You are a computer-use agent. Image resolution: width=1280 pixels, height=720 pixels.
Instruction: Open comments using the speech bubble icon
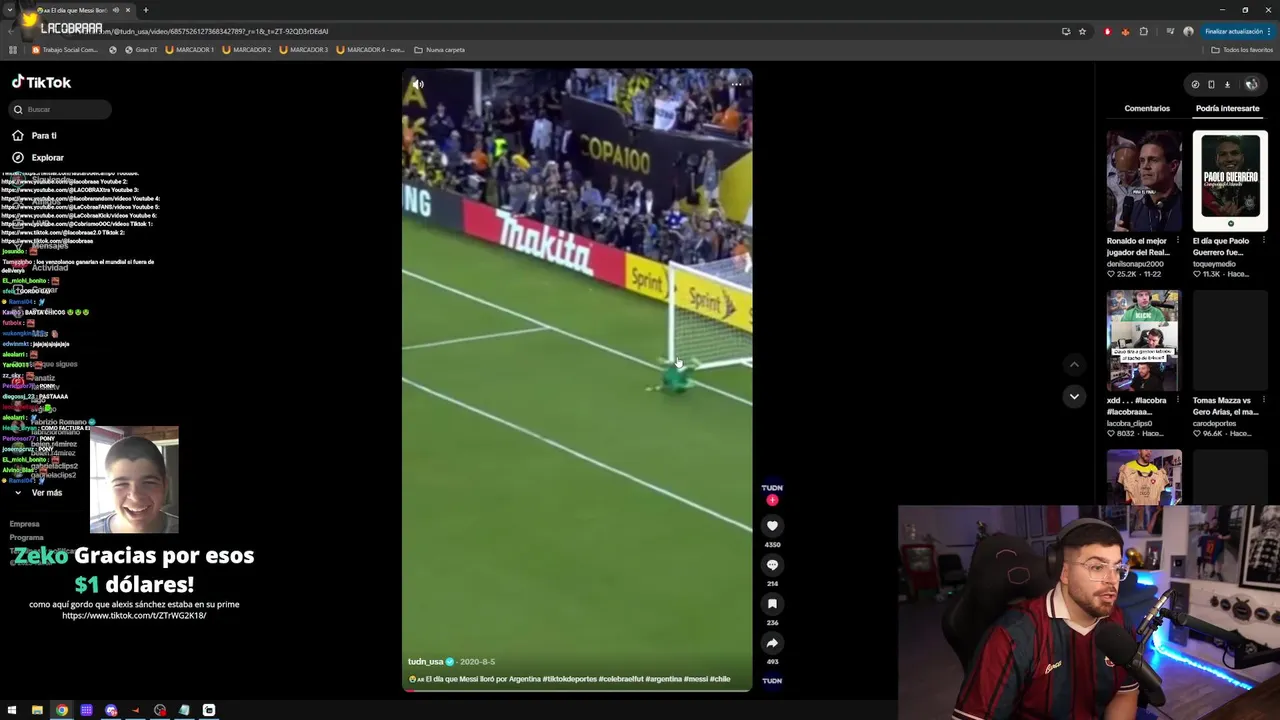point(772,565)
